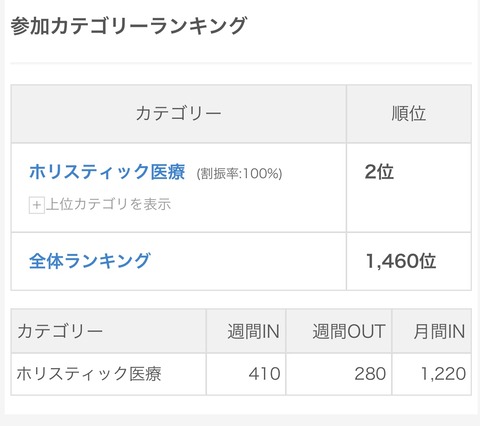
Task: Click the 順位 column header
Action: [409, 114]
